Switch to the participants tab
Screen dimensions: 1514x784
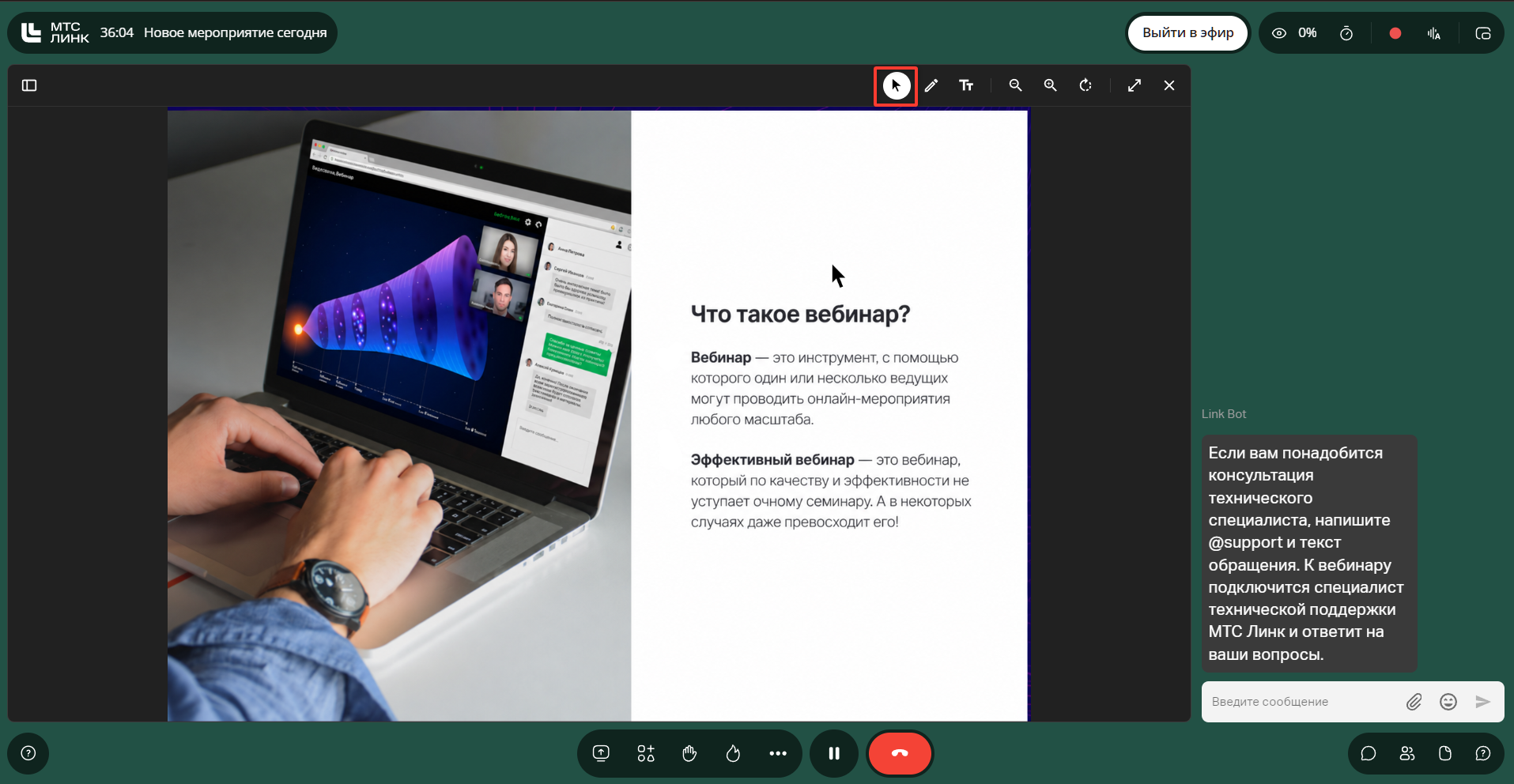(1407, 753)
